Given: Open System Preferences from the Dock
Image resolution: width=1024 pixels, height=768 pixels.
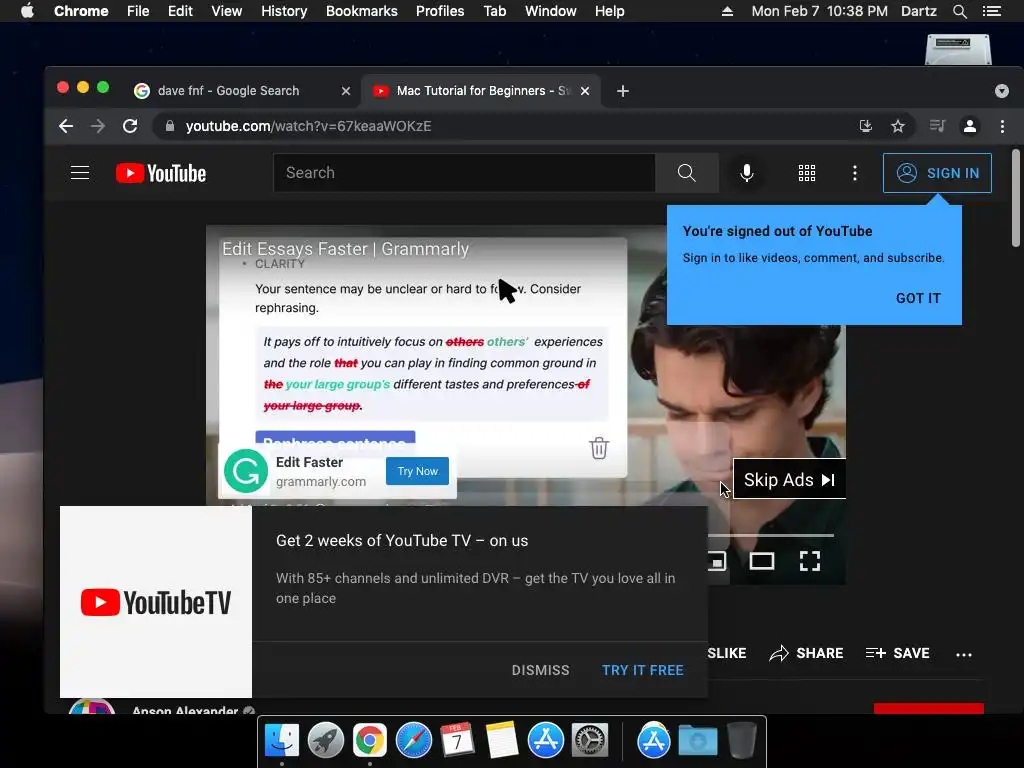Looking at the screenshot, I should pyautogui.click(x=590, y=741).
